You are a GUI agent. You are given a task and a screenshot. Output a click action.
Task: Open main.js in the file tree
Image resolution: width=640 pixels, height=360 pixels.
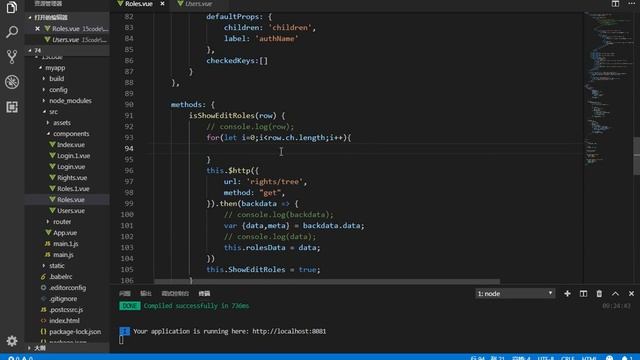63,255
